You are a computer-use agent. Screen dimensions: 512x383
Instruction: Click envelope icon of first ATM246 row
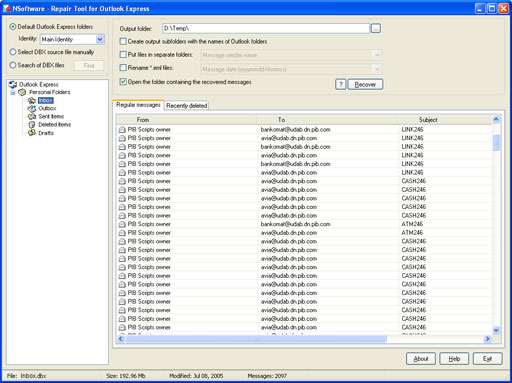(122, 224)
